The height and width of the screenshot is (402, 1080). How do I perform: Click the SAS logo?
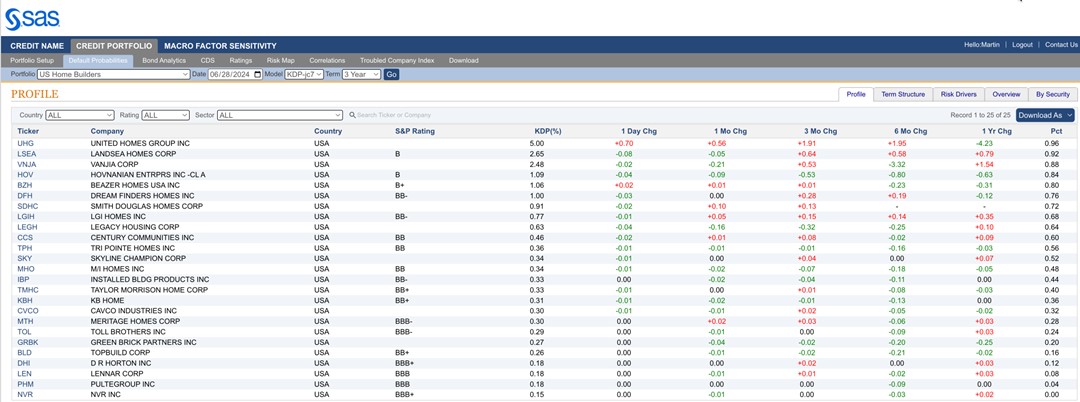point(32,19)
